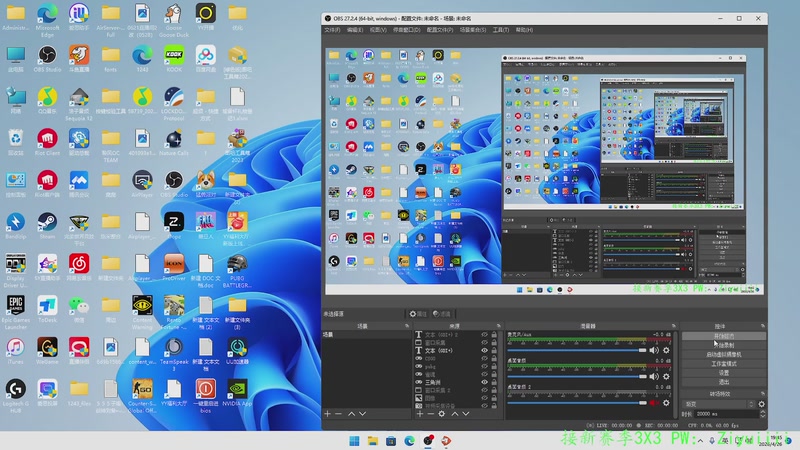Screen dimensions: 800x450
Task: Click the 退出 exit button in controls
Action: coord(723,382)
